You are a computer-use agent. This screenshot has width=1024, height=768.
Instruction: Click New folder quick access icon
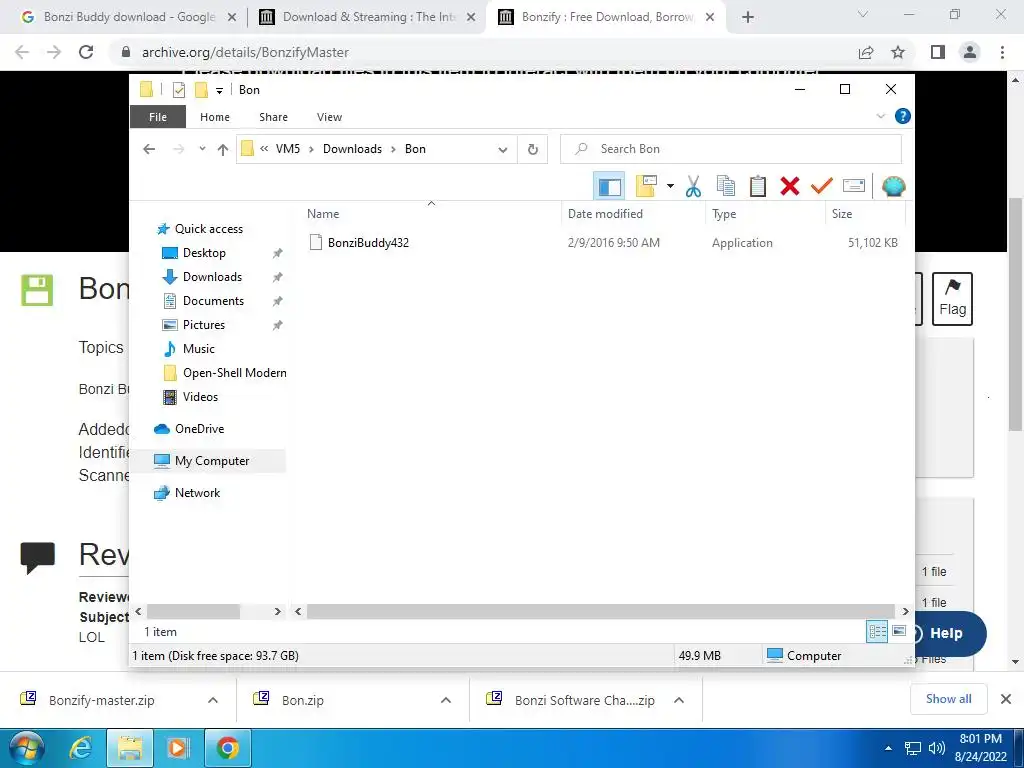point(201,89)
